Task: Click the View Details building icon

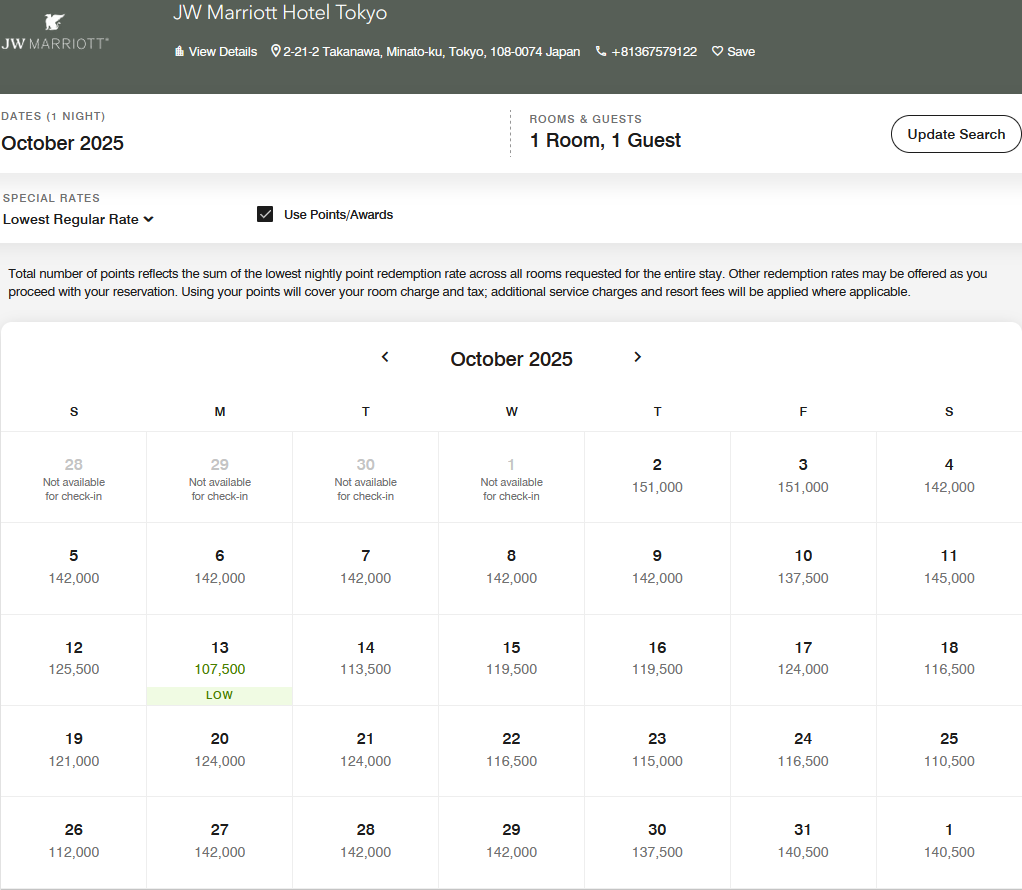Action: pos(179,51)
